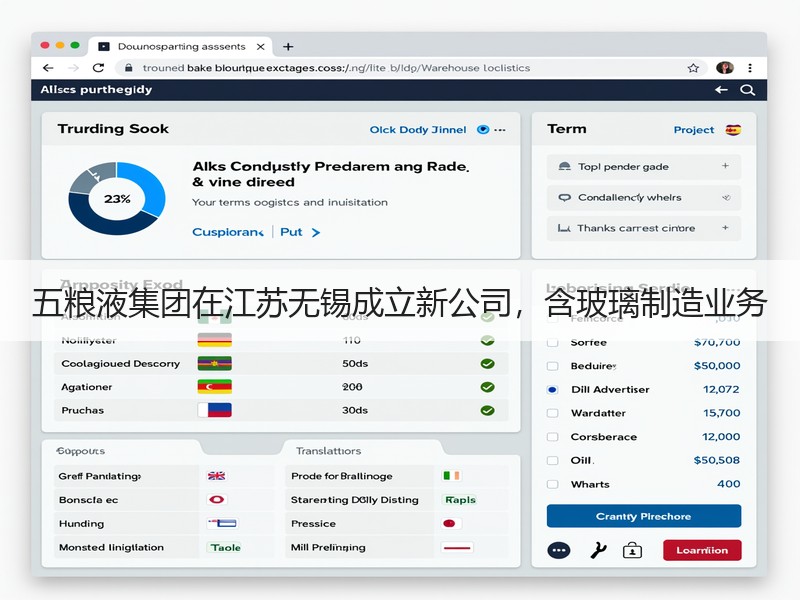This screenshot has width=800, height=600.
Task: Click the site lock icon in address bar
Action: coord(129,68)
